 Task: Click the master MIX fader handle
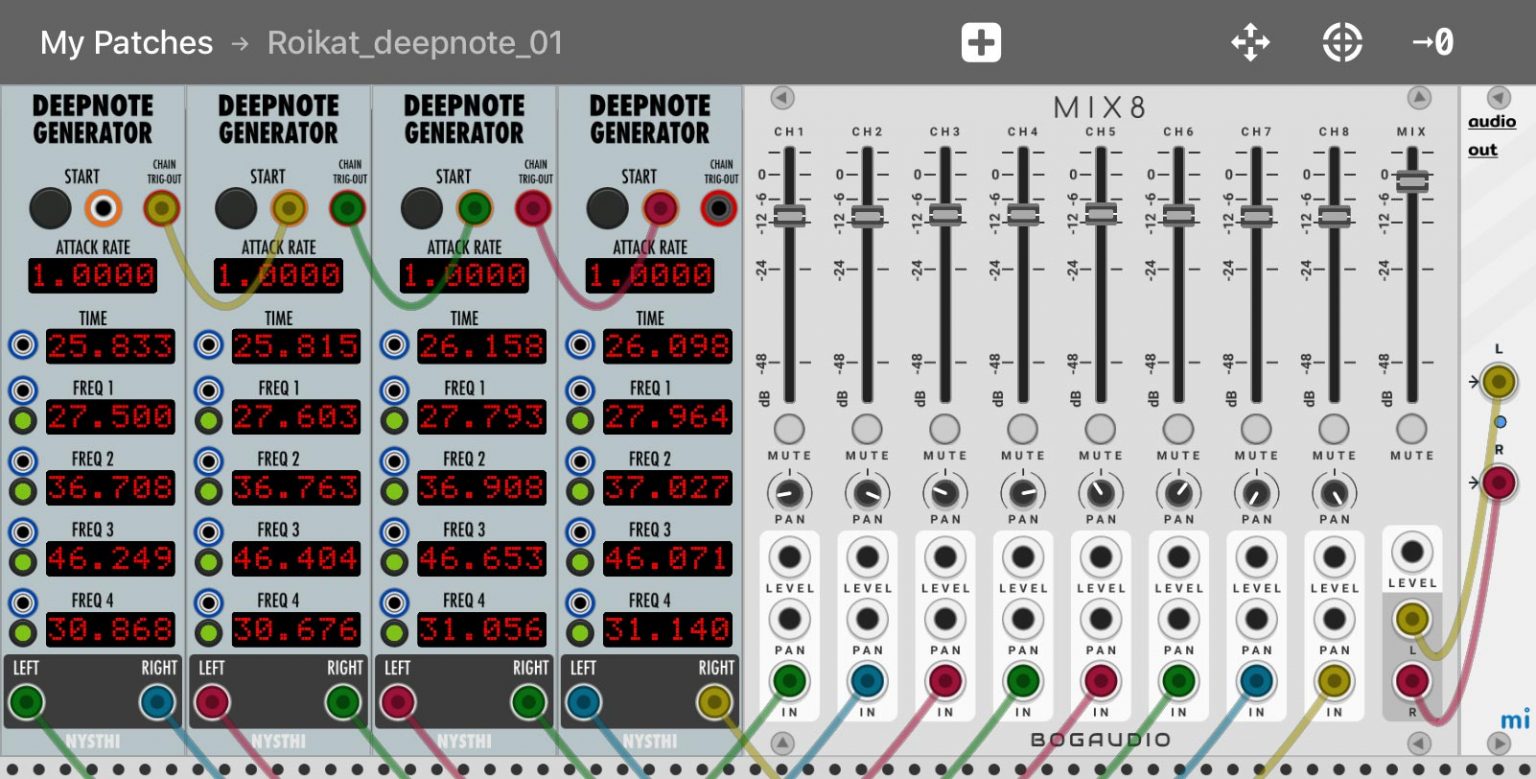pyautogui.click(x=1412, y=181)
